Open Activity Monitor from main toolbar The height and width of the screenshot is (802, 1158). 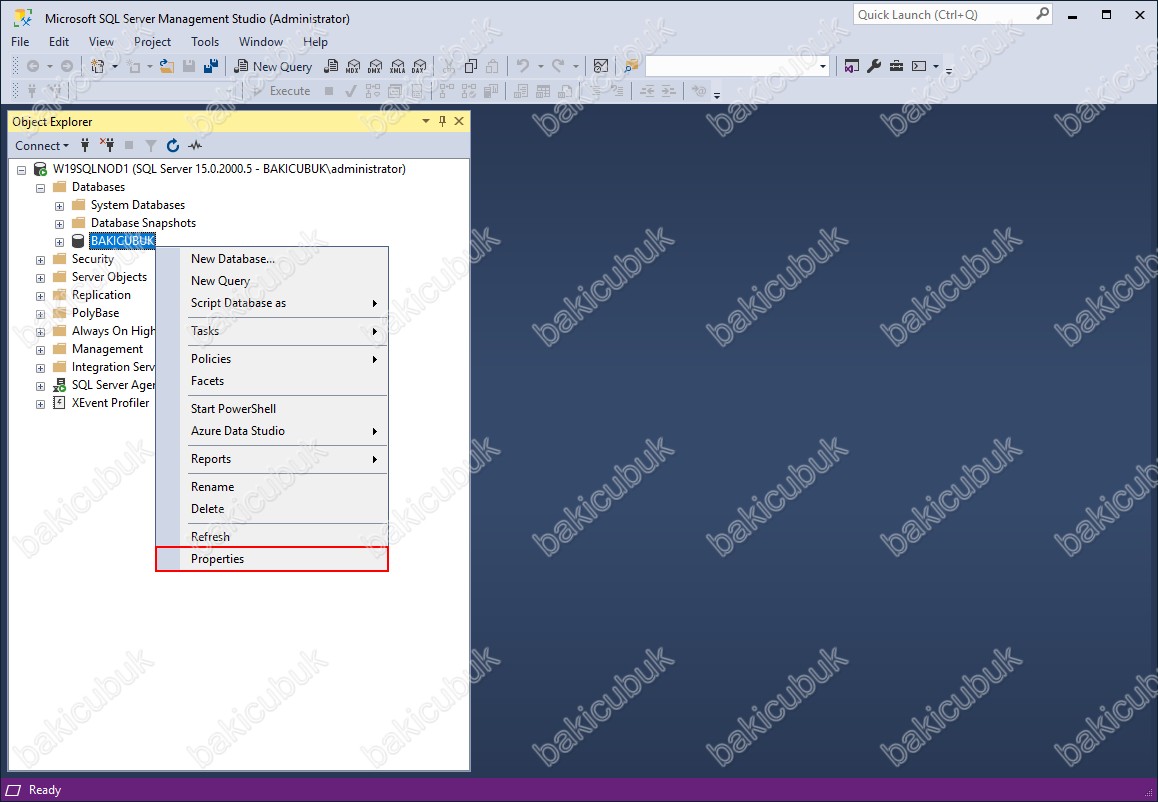click(601, 66)
